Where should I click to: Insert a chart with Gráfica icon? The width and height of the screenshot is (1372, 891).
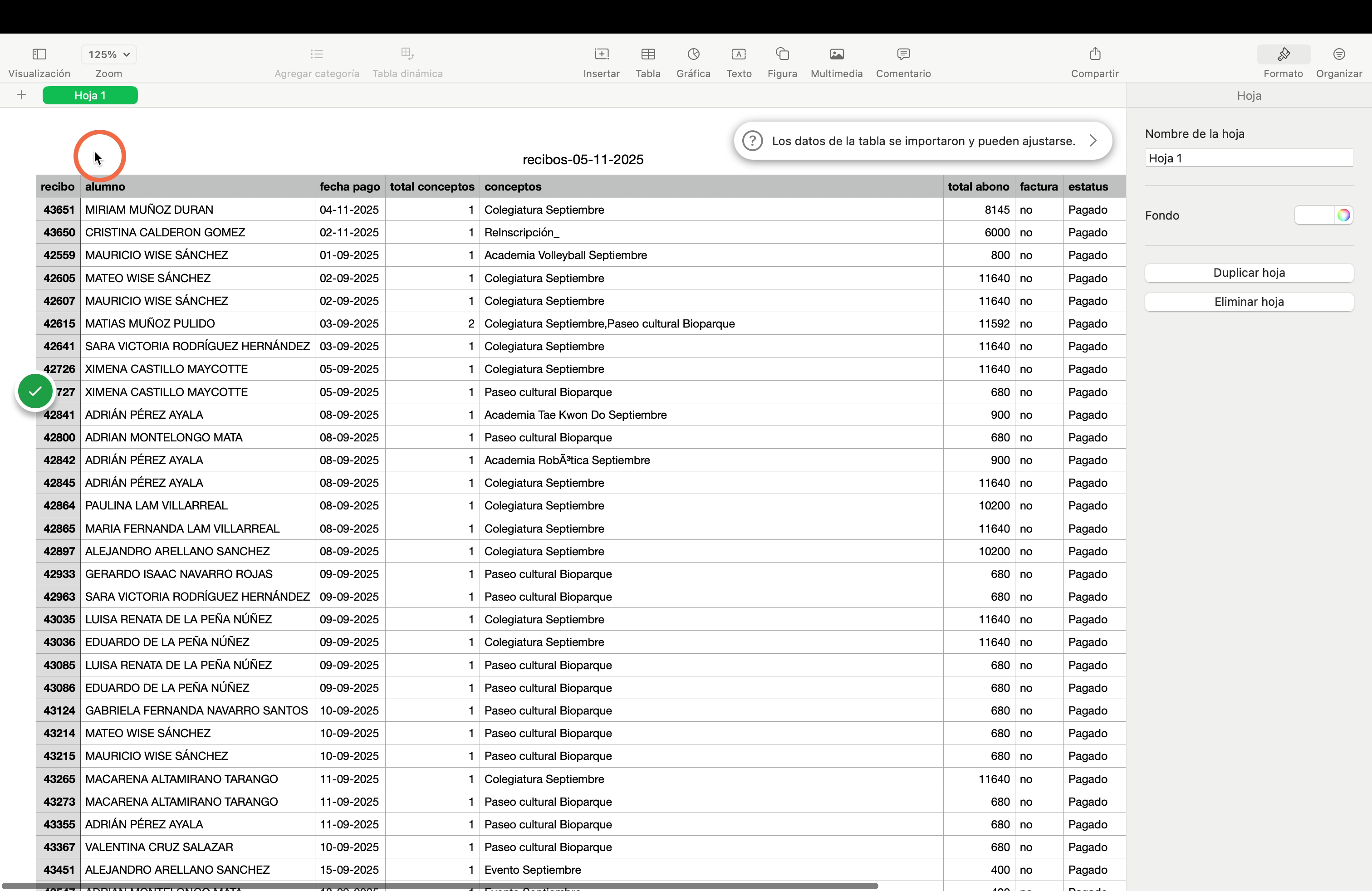coord(694,54)
